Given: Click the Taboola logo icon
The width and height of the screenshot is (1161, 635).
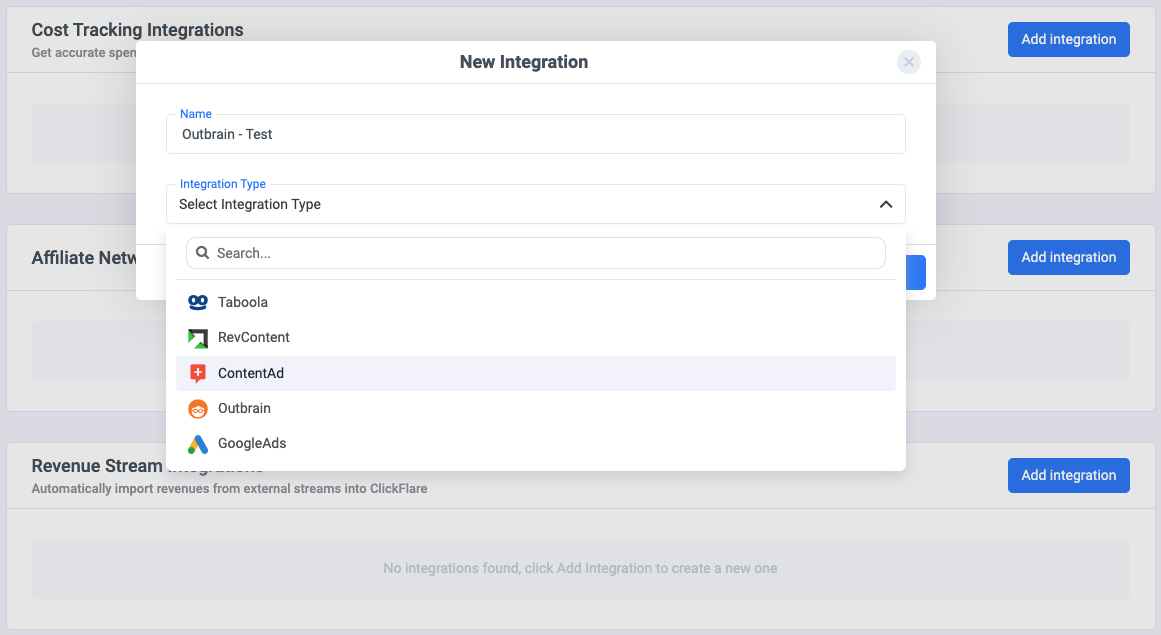Looking at the screenshot, I should click(x=198, y=302).
